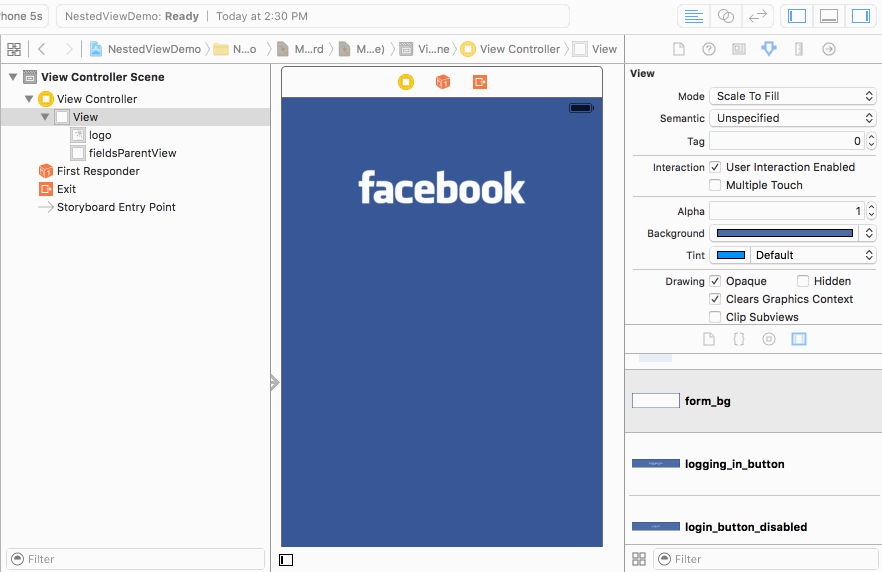The image size is (882, 572).
Task: Collapse View Controller Scene
Action: click(x=13, y=77)
